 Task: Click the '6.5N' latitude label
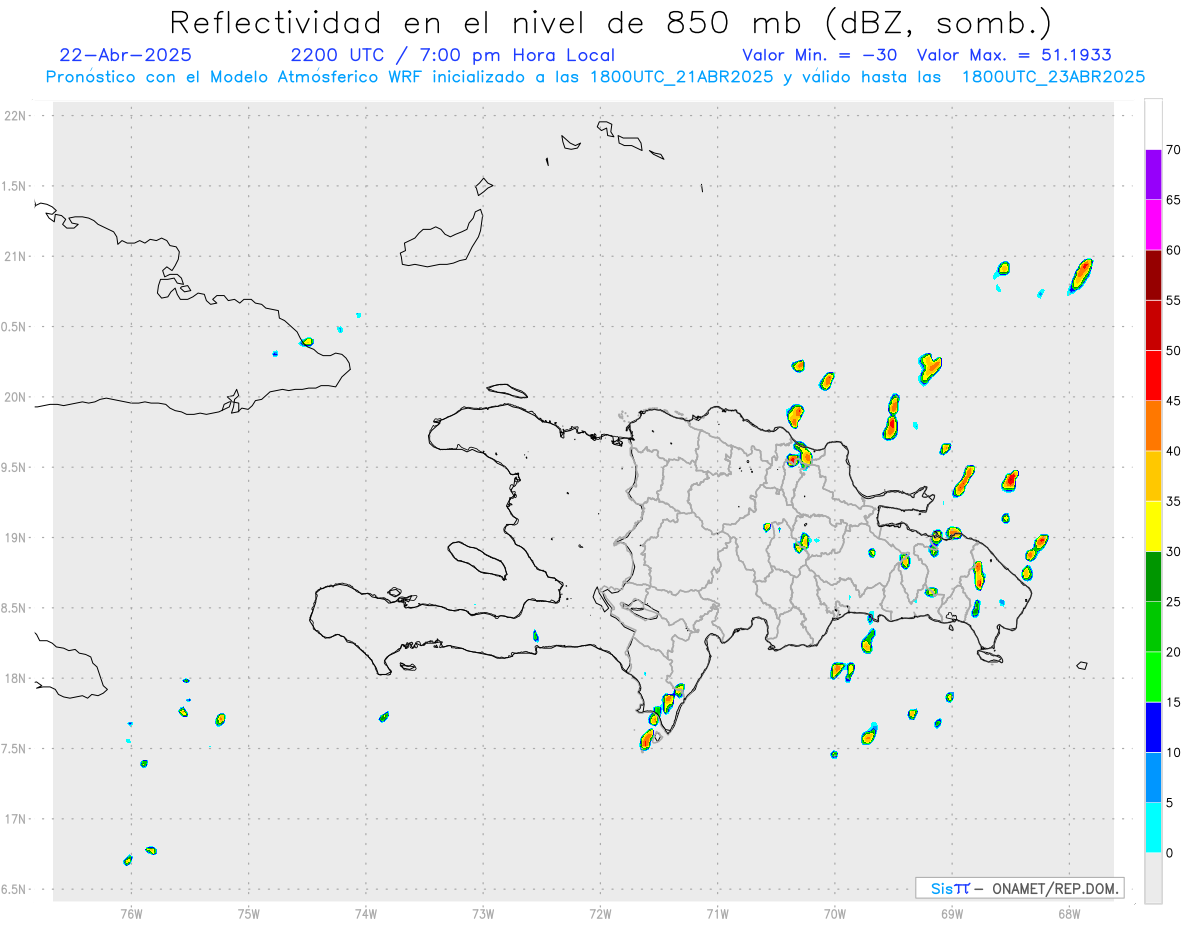[15, 889]
